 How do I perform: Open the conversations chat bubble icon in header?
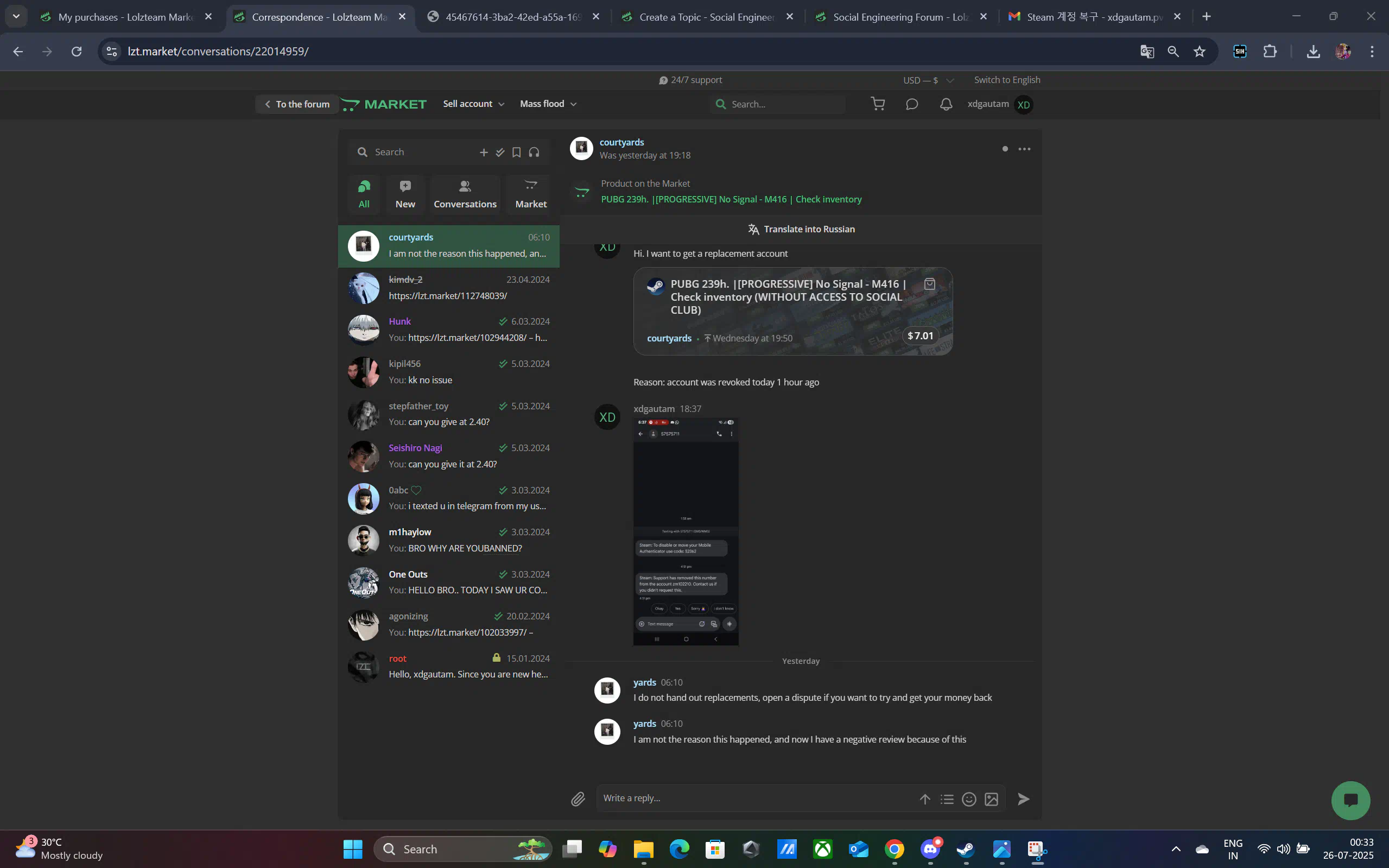click(911, 104)
